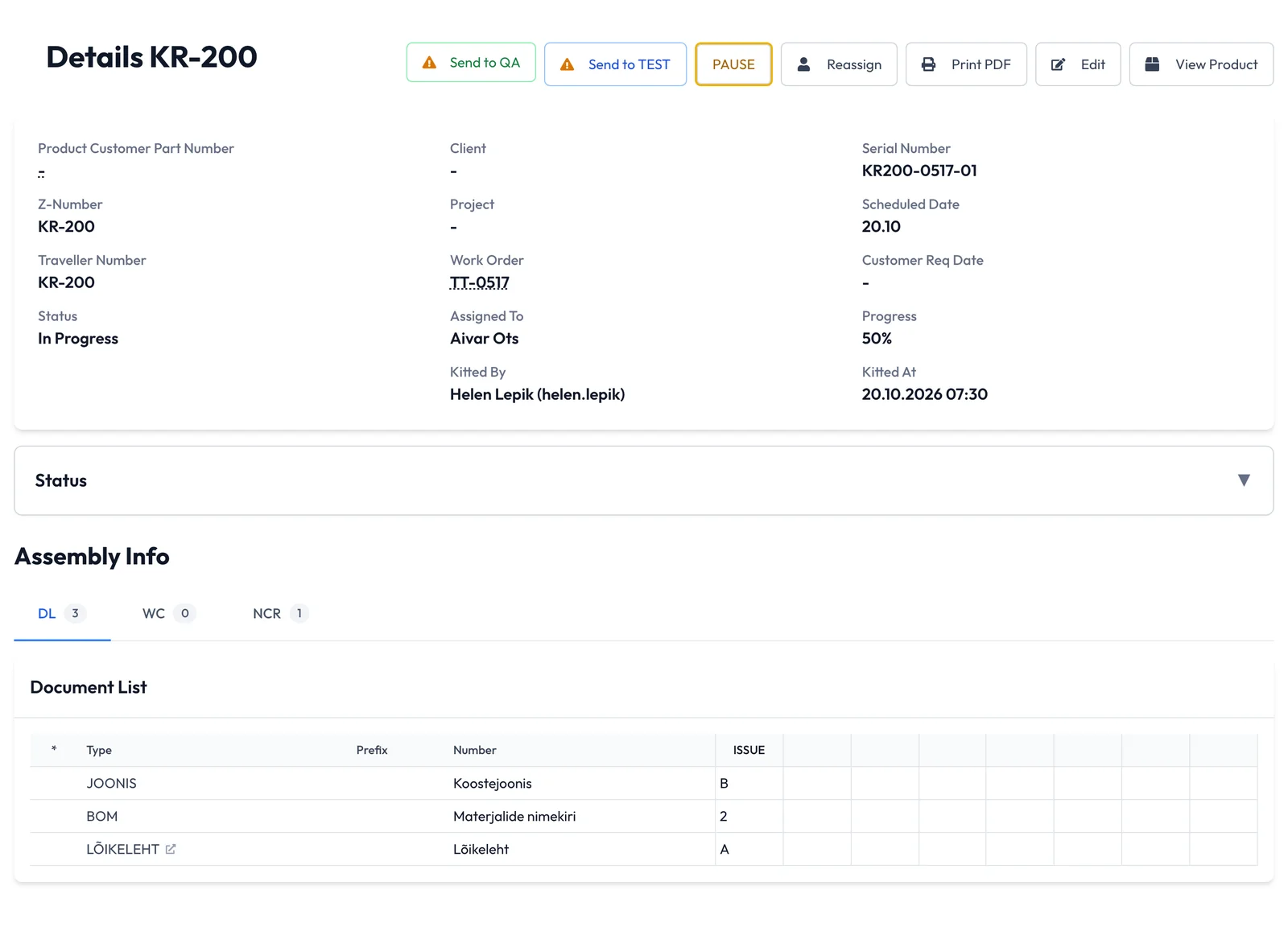1288x935 pixels.
Task: Click the warning icon on Send to QA
Action: (x=430, y=63)
